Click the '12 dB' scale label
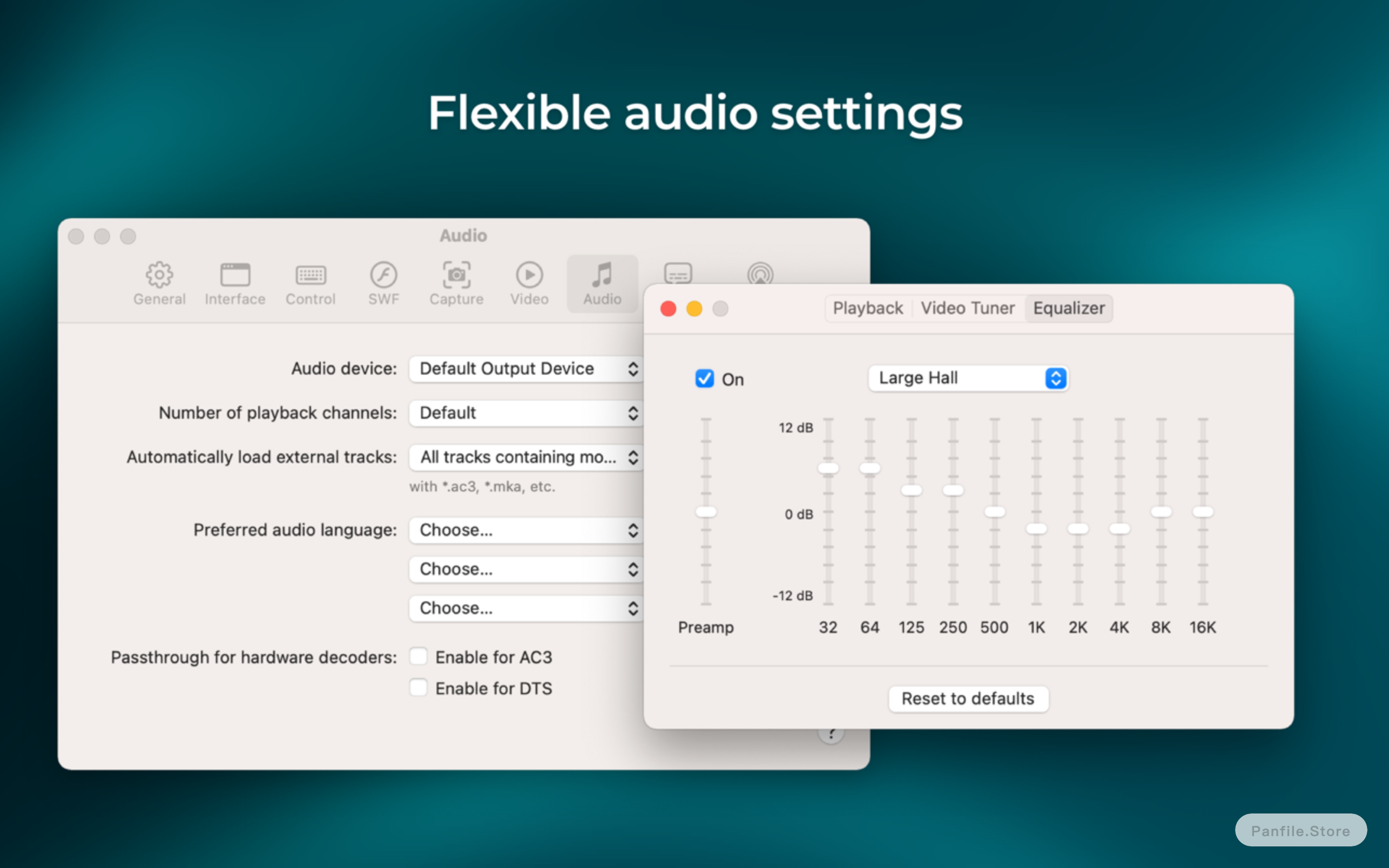The height and width of the screenshot is (868, 1389). pyautogui.click(x=796, y=428)
